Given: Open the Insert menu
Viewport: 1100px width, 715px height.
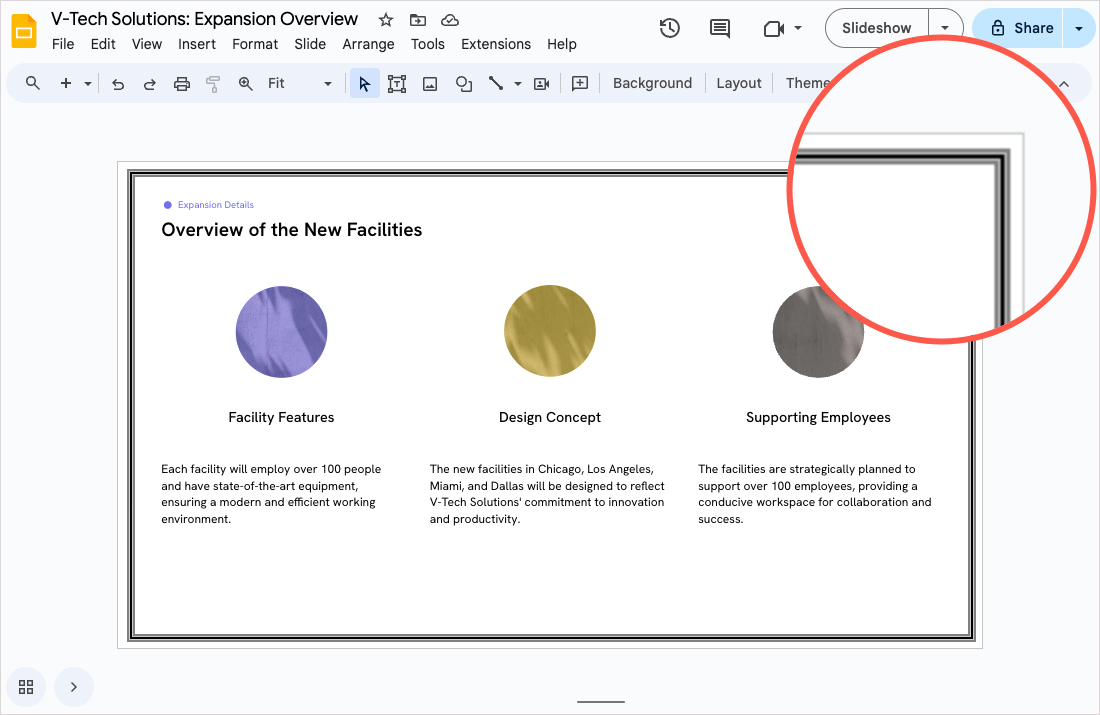Looking at the screenshot, I should [x=196, y=44].
